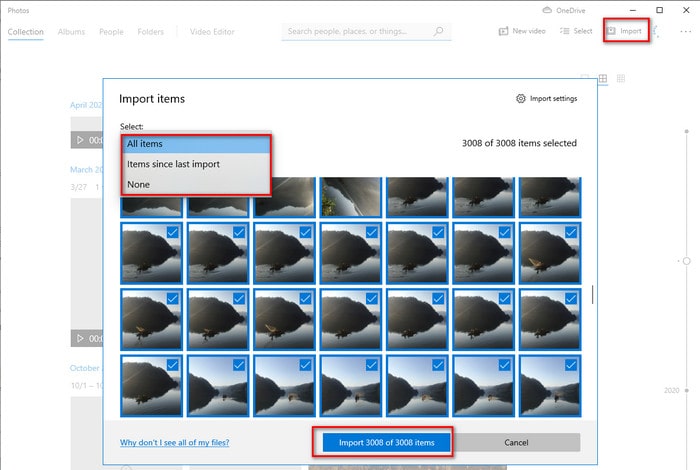Open the three-dot See more menu
Image resolution: width=700 pixels, height=470 pixels.
(687, 31)
